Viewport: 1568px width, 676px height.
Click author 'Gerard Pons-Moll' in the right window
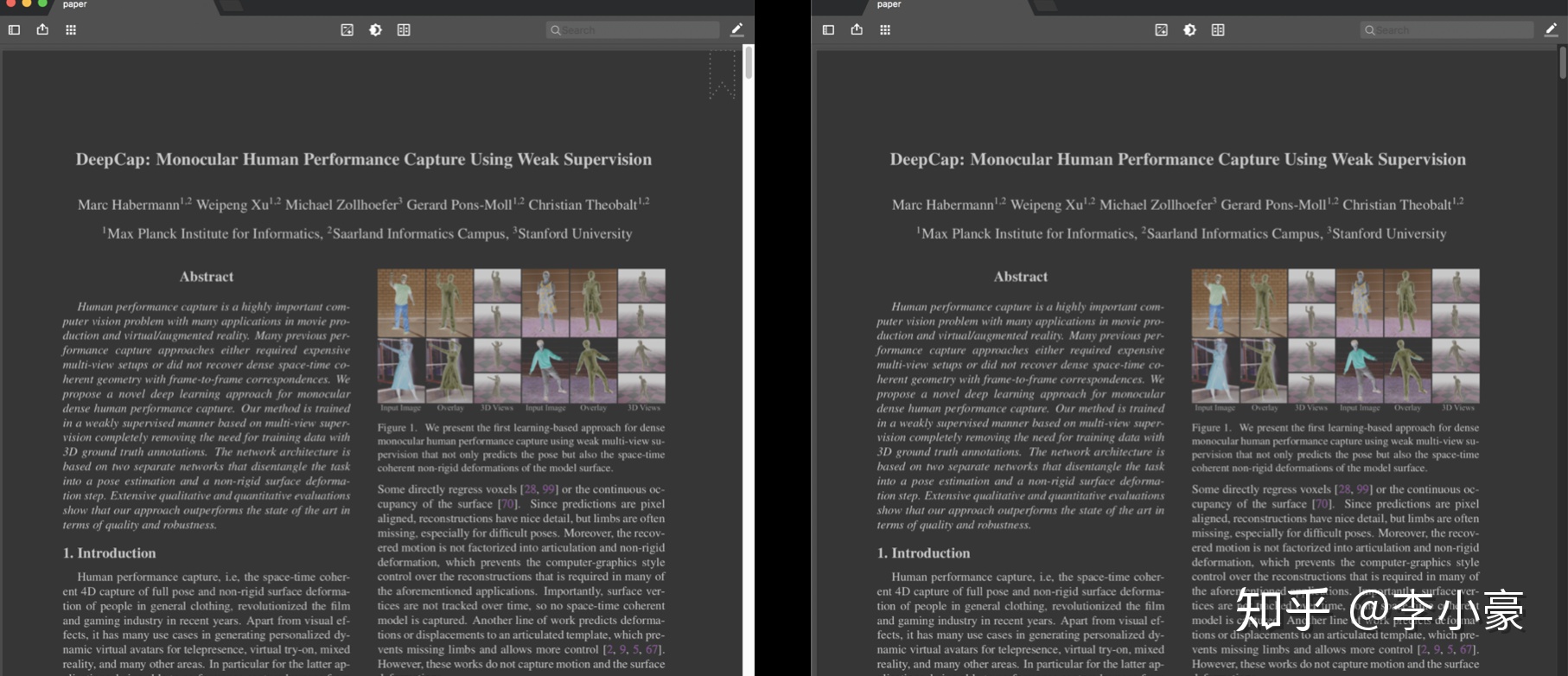click(1273, 206)
